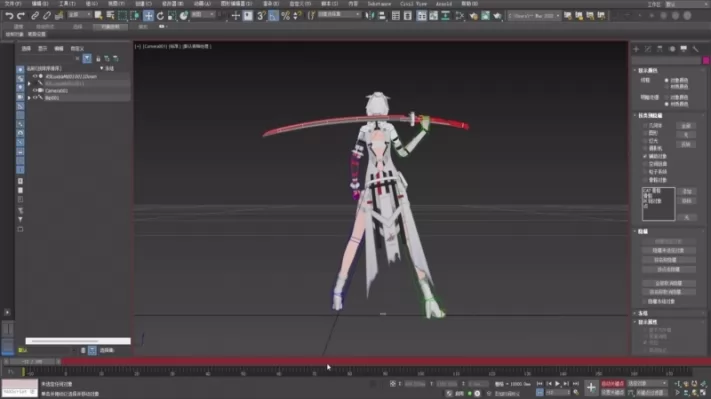This screenshot has height=399, width=711.
Task: Tick the Geometry hide-by-category checkbox
Action: coord(645,126)
